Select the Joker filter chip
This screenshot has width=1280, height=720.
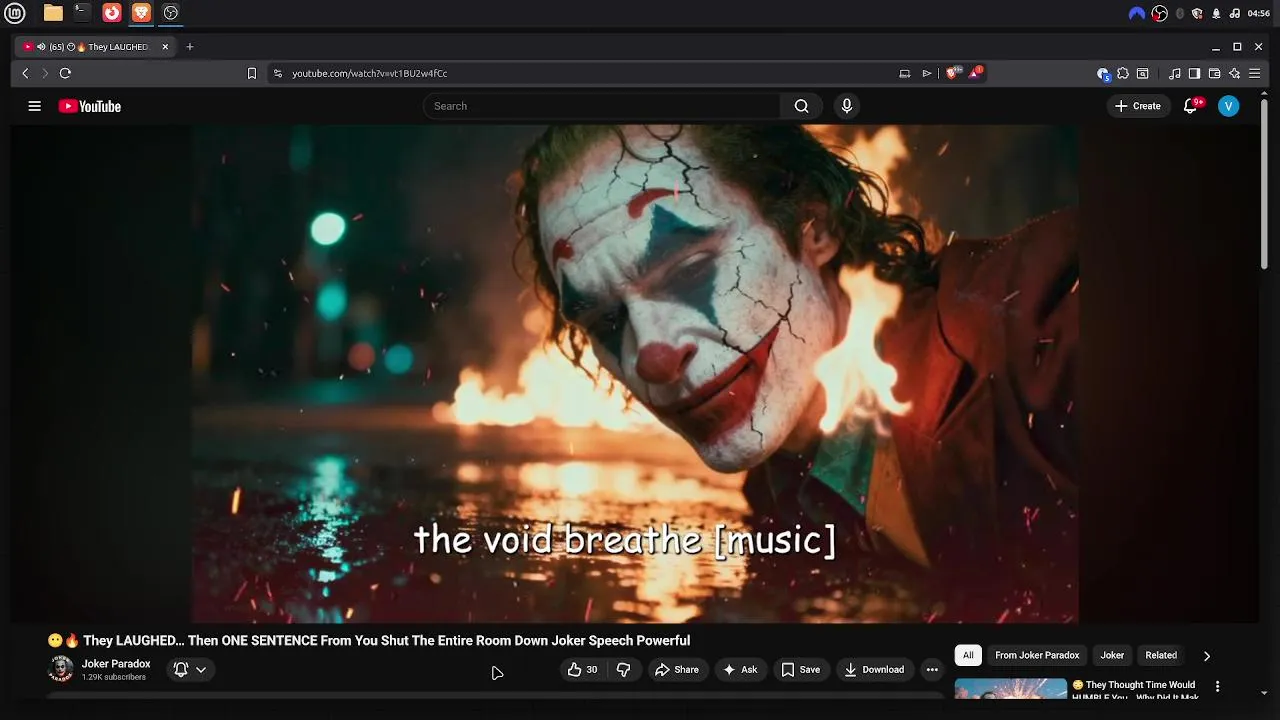coord(1112,655)
